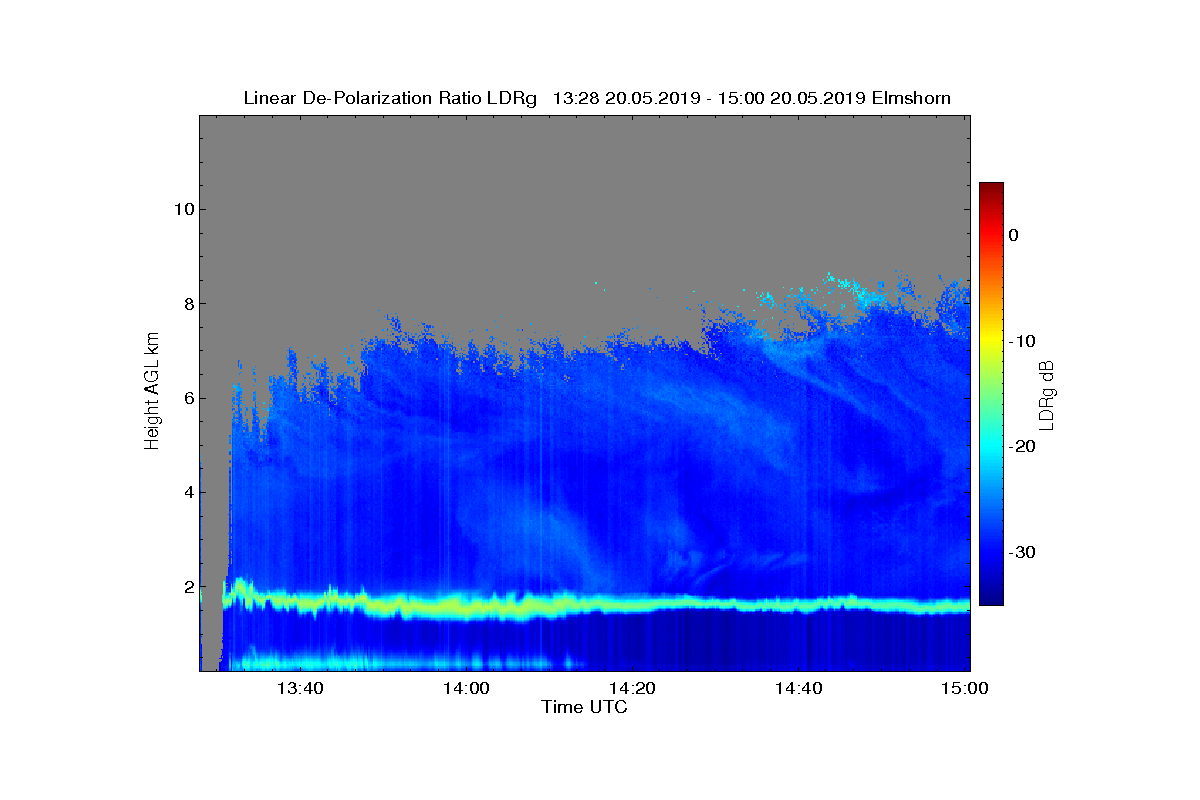Click the plot title text
Screen dimensions: 1200x800
click(597, 98)
